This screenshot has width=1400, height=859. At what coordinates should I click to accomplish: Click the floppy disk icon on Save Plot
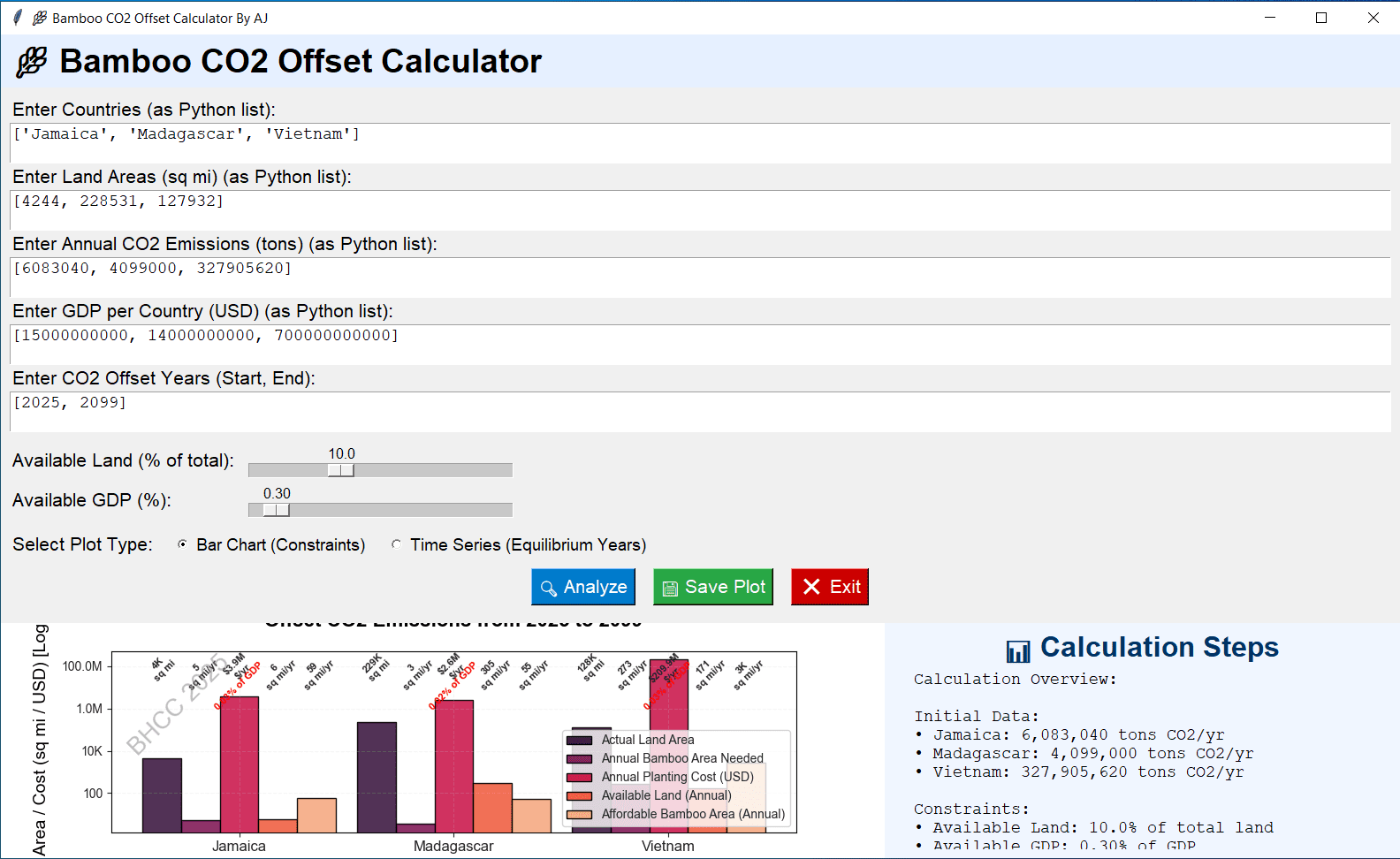670,588
